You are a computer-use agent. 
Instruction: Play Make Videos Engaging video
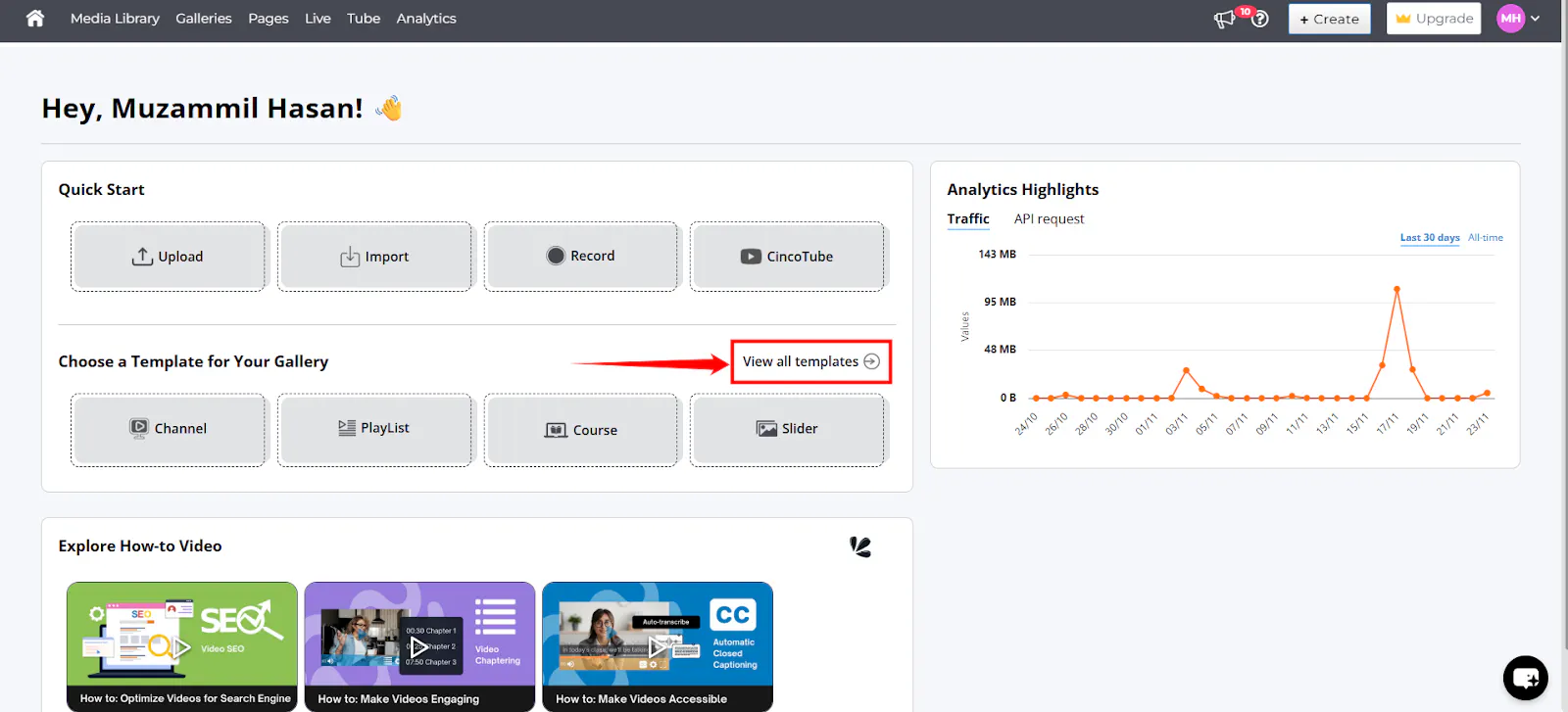coord(419,646)
